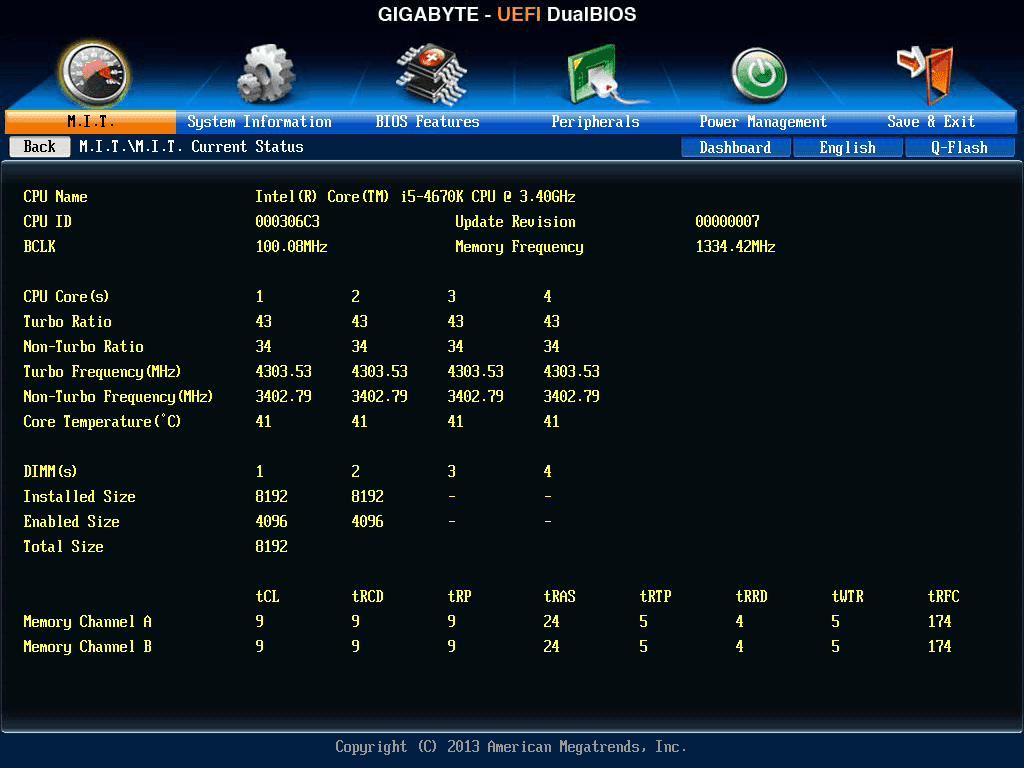Open the Save & Exit tab
The width and height of the screenshot is (1024, 768).
[x=931, y=121]
